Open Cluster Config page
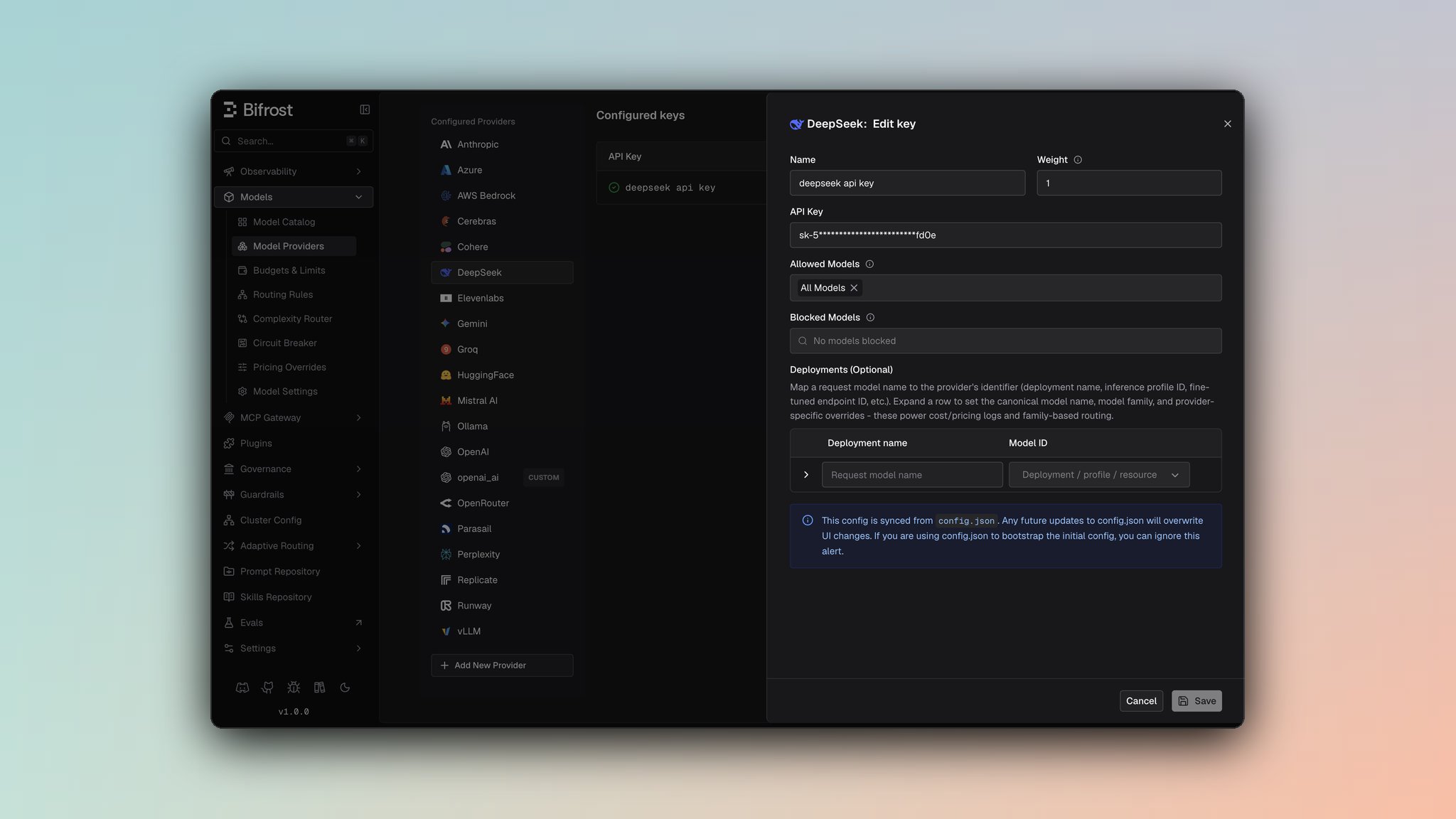 click(x=294, y=520)
